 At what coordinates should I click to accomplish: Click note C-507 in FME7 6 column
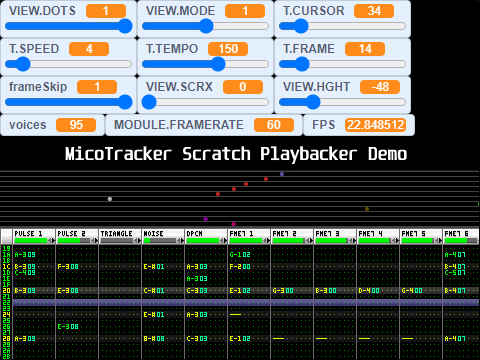click(455, 273)
